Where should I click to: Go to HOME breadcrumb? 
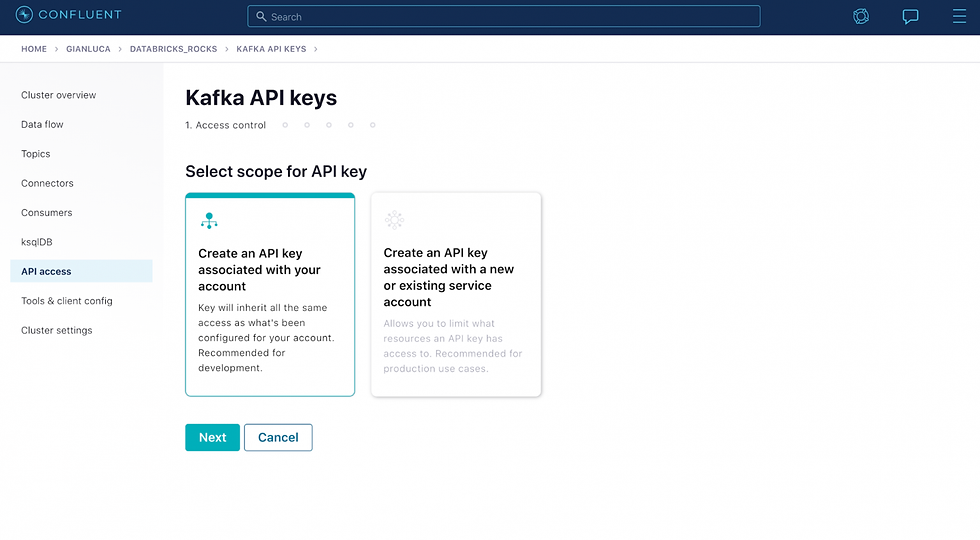(34, 49)
